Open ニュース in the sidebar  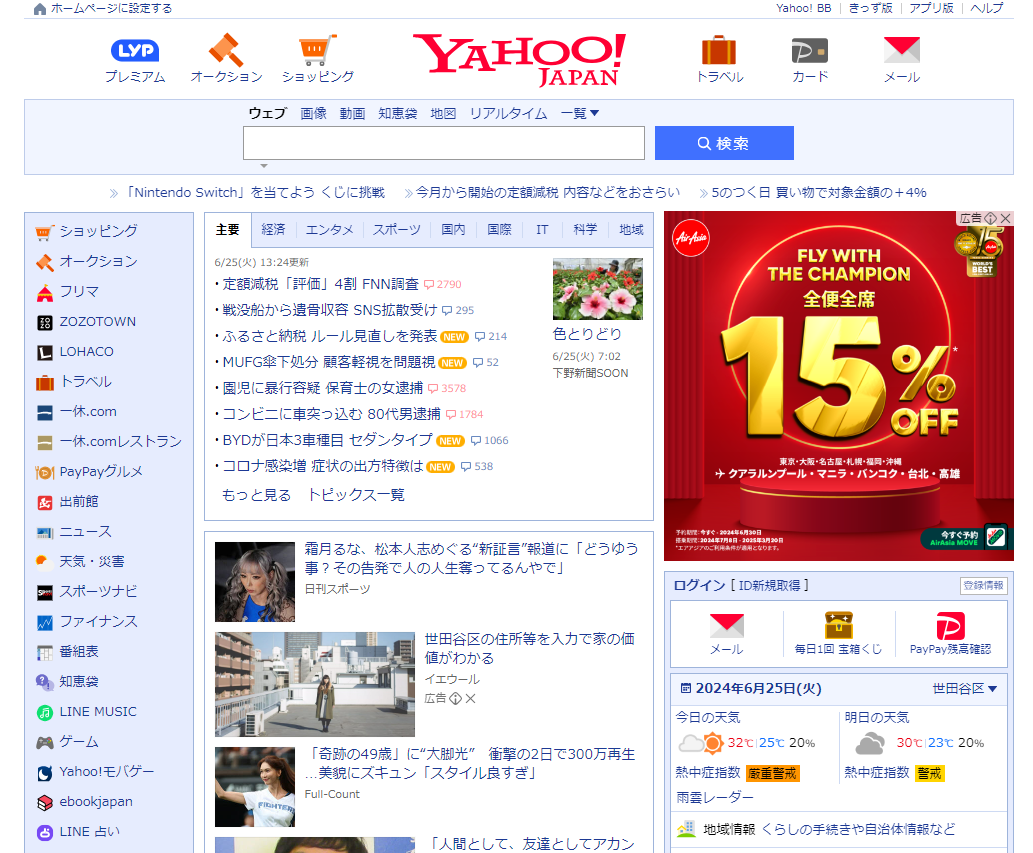point(86,532)
